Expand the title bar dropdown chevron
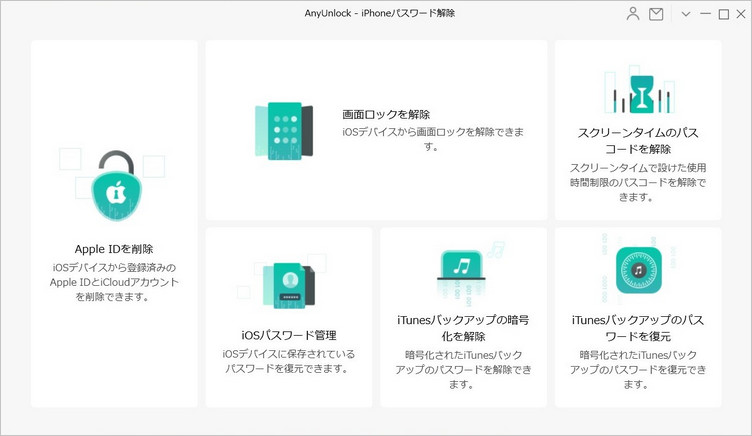The image size is (752, 436). [x=686, y=14]
